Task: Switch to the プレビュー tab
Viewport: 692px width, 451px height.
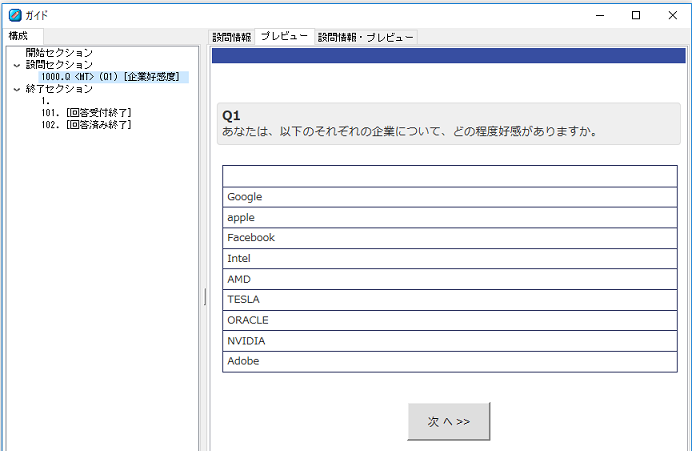Action: click(x=285, y=36)
